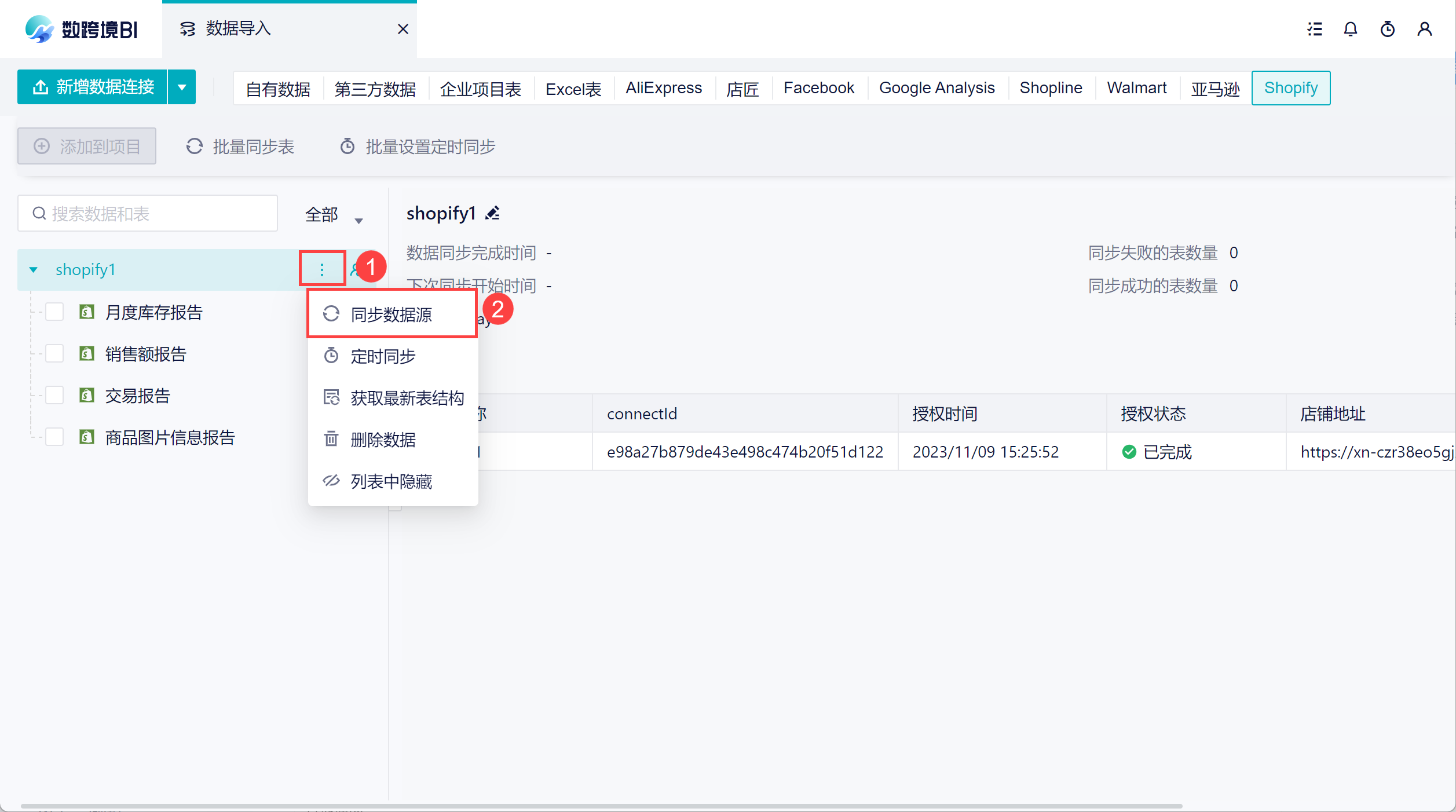Screen dimensions: 1456x812
Task: Open the task list icon in header
Action: [x=1315, y=29]
